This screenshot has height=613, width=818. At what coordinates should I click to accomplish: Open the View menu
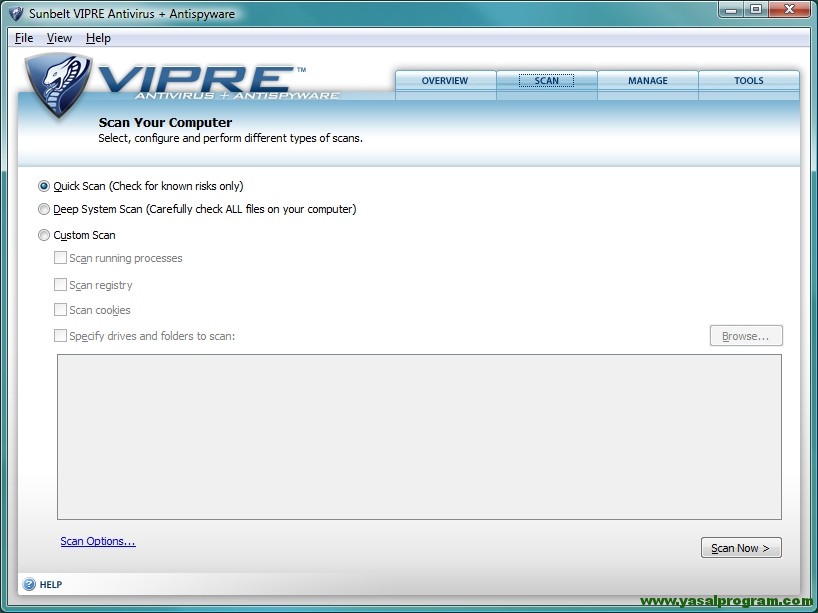point(59,38)
